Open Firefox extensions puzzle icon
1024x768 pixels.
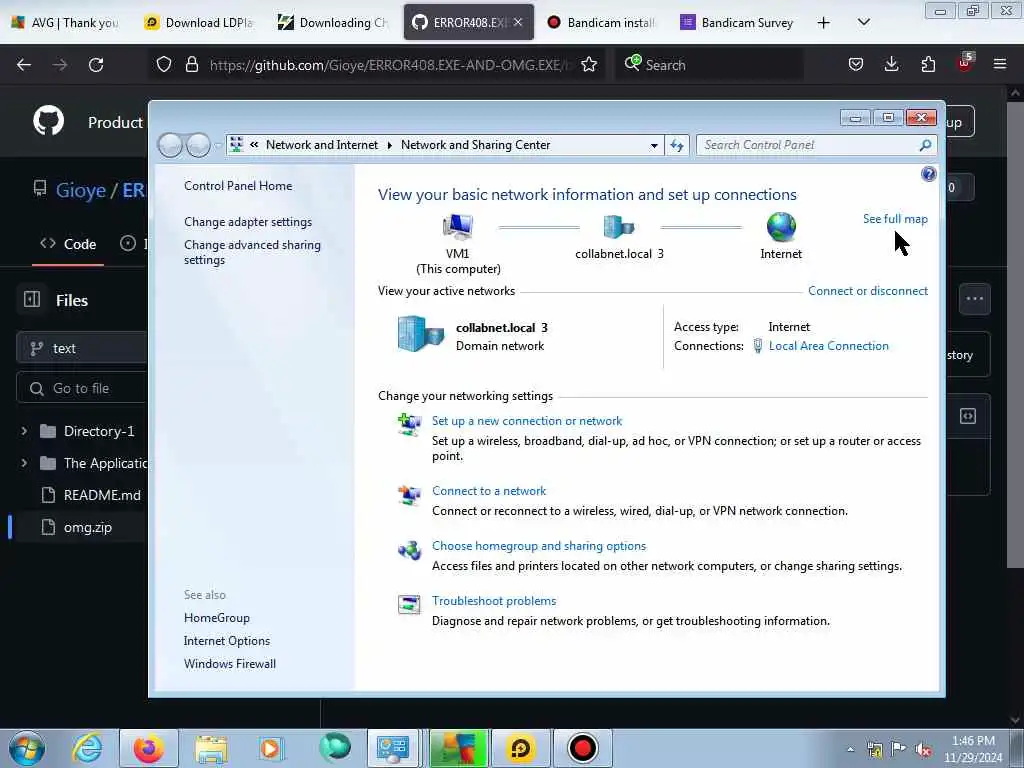[x=928, y=65]
